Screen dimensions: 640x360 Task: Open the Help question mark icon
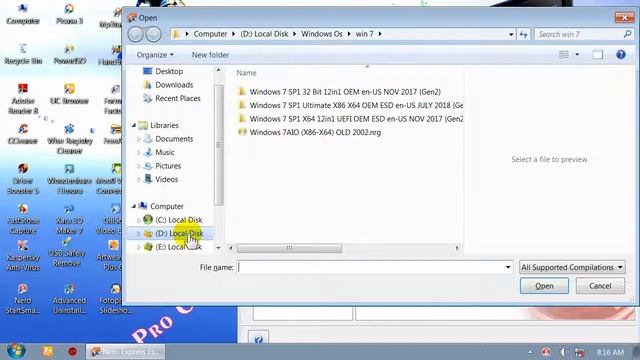[621, 55]
